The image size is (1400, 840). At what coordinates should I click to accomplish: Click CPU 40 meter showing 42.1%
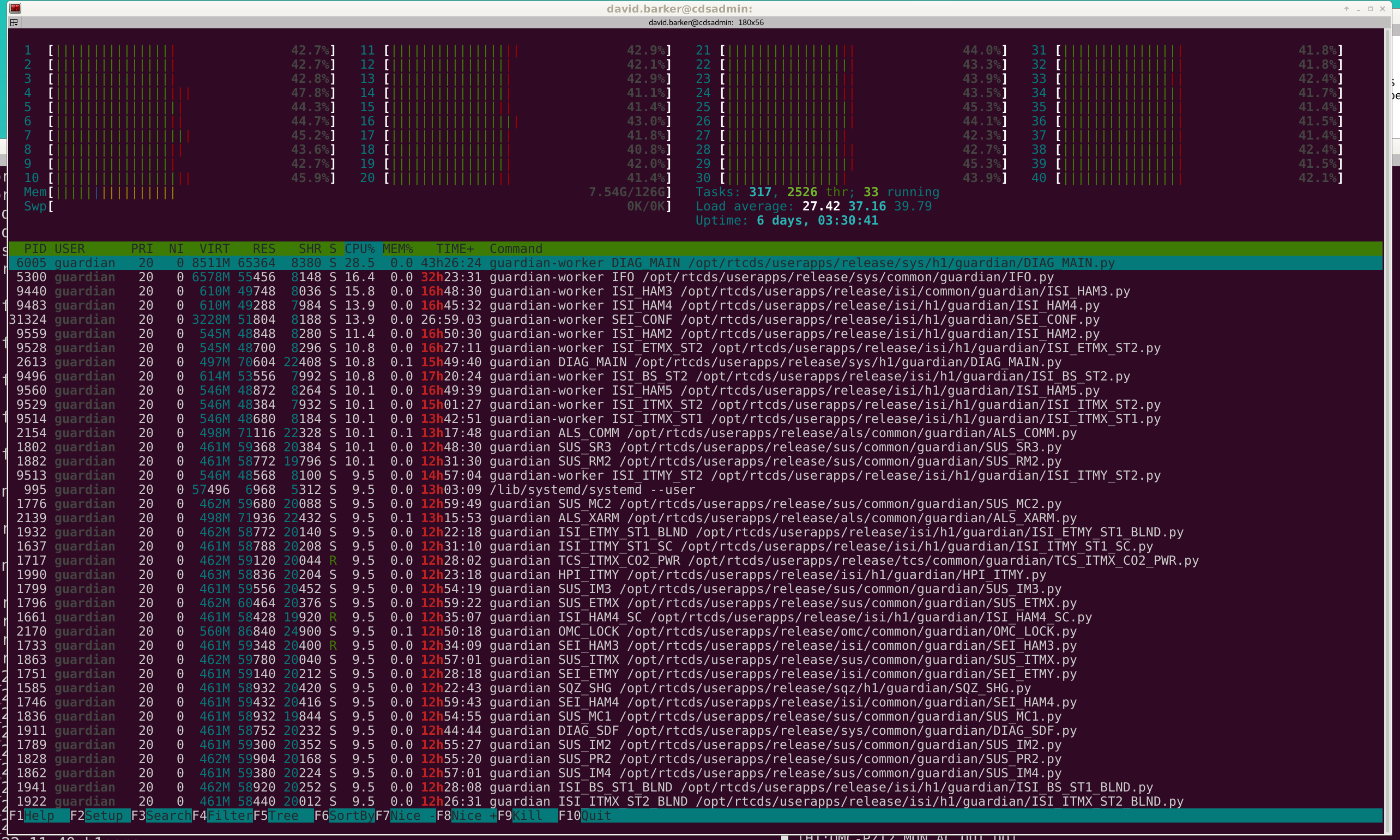coord(1187,178)
